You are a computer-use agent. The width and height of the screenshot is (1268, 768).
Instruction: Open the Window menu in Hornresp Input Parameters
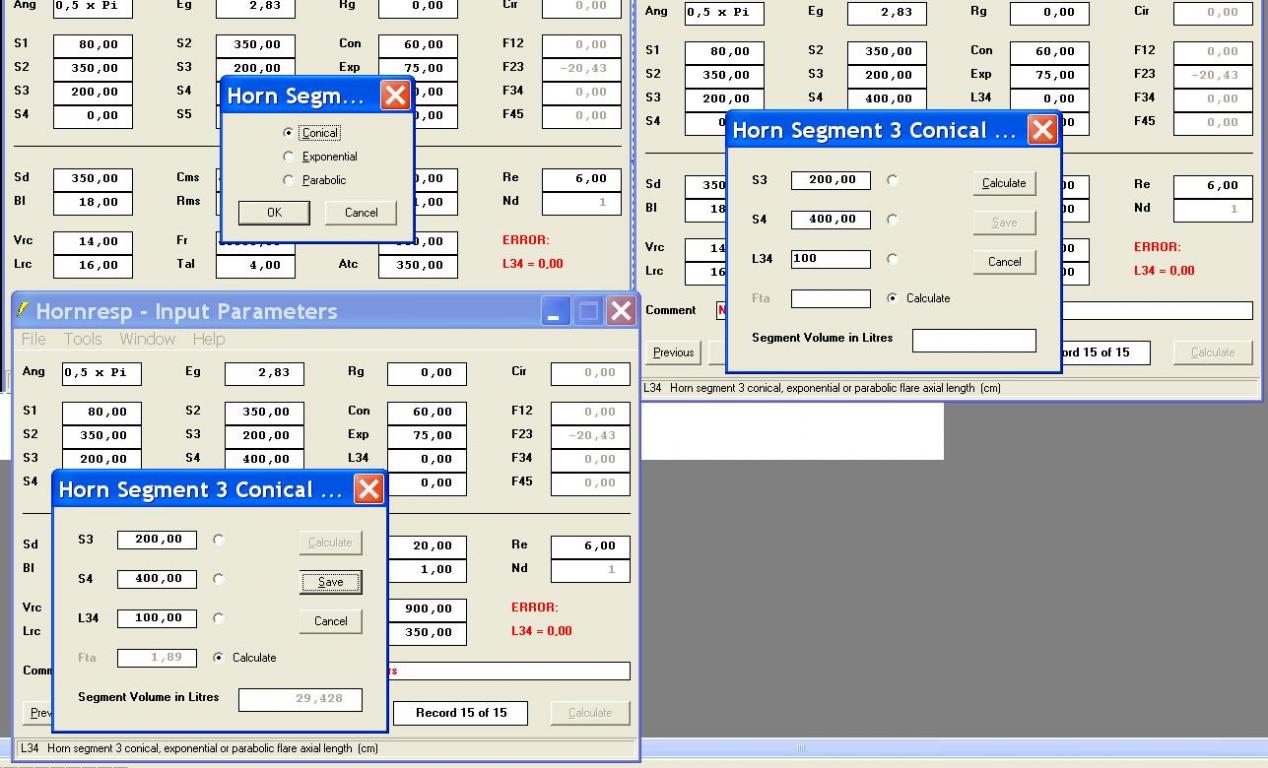147,339
